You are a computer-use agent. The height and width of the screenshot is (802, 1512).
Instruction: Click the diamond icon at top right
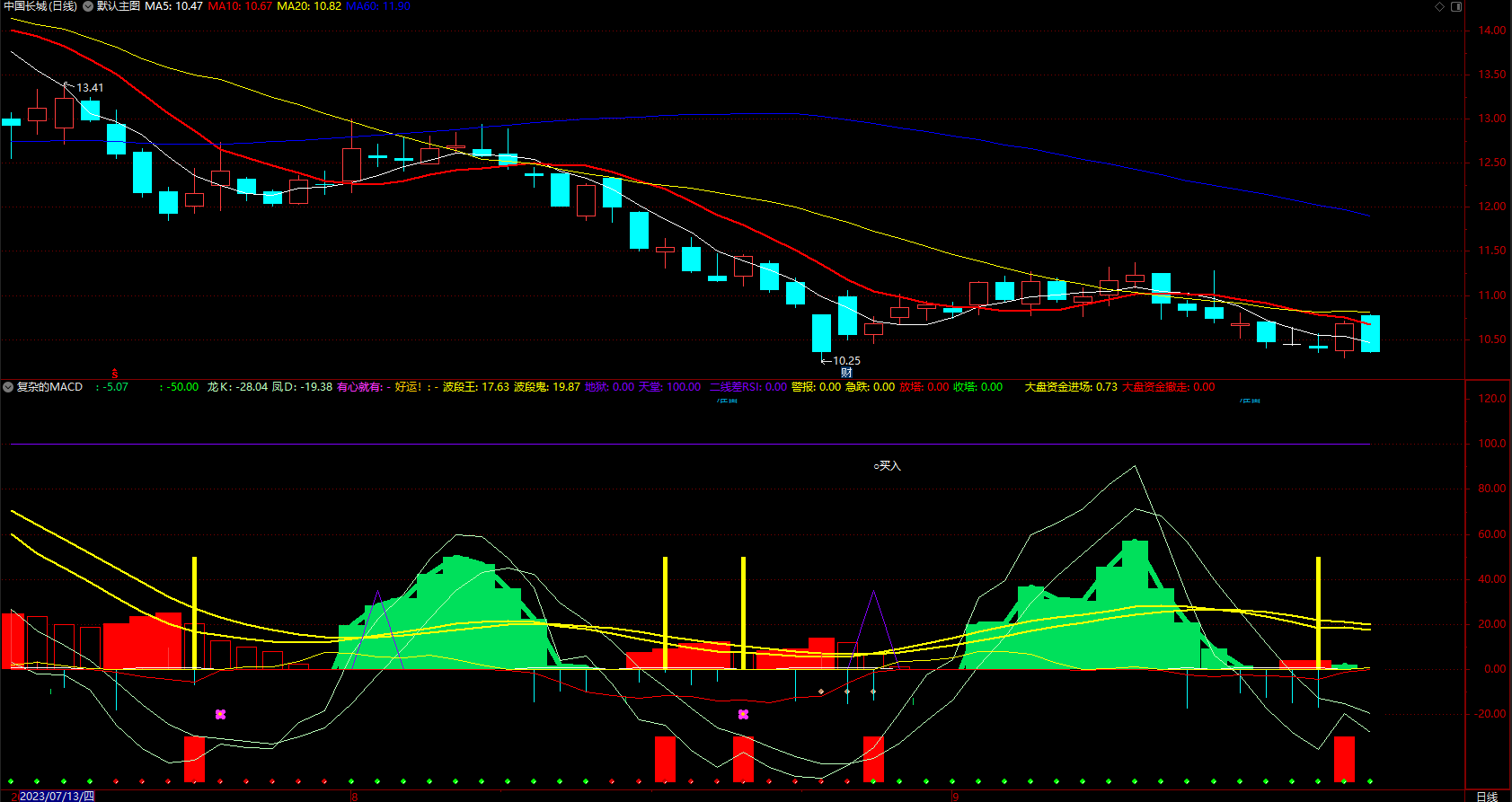click(x=1439, y=6)
